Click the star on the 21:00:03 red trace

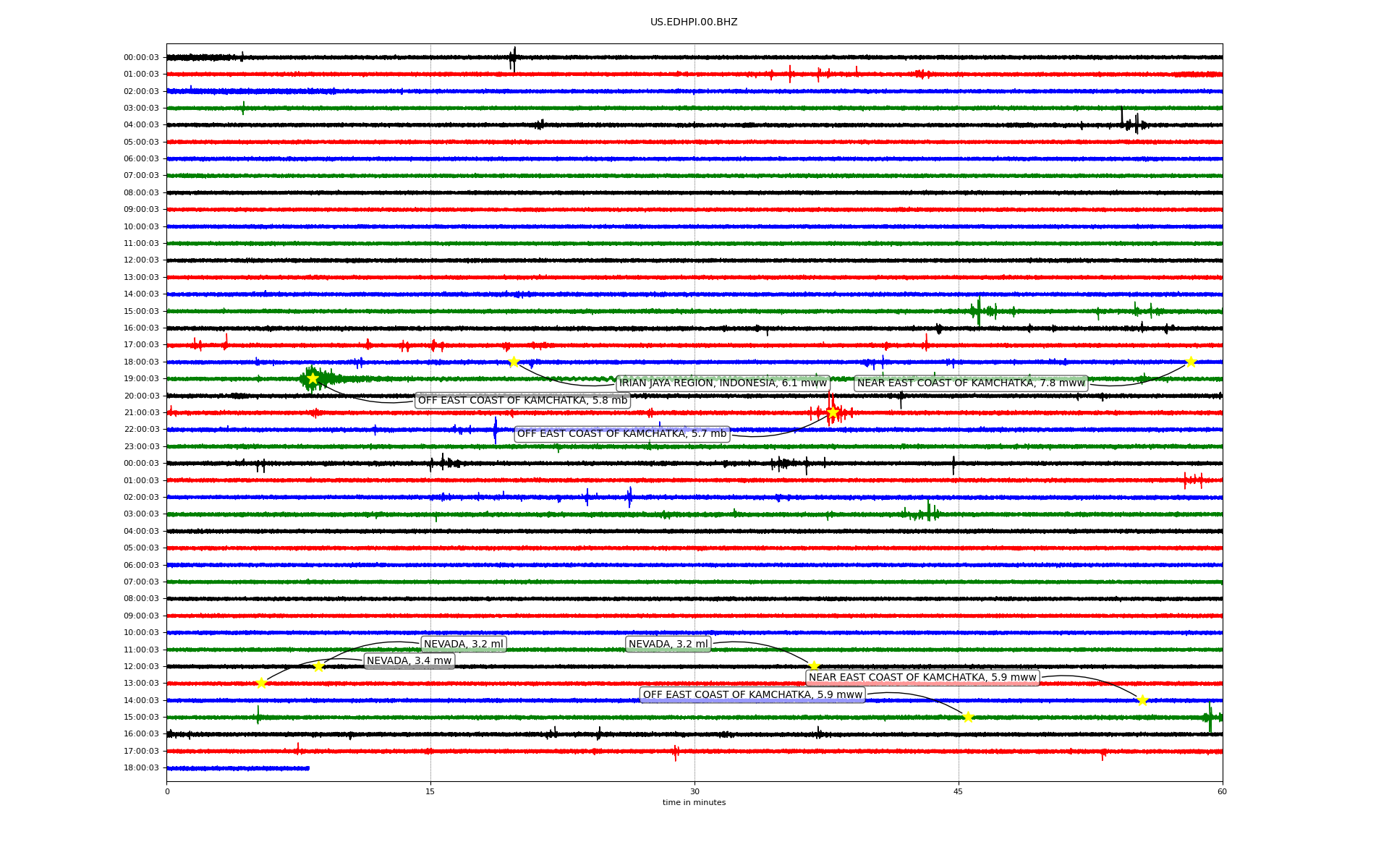[833, 412]
